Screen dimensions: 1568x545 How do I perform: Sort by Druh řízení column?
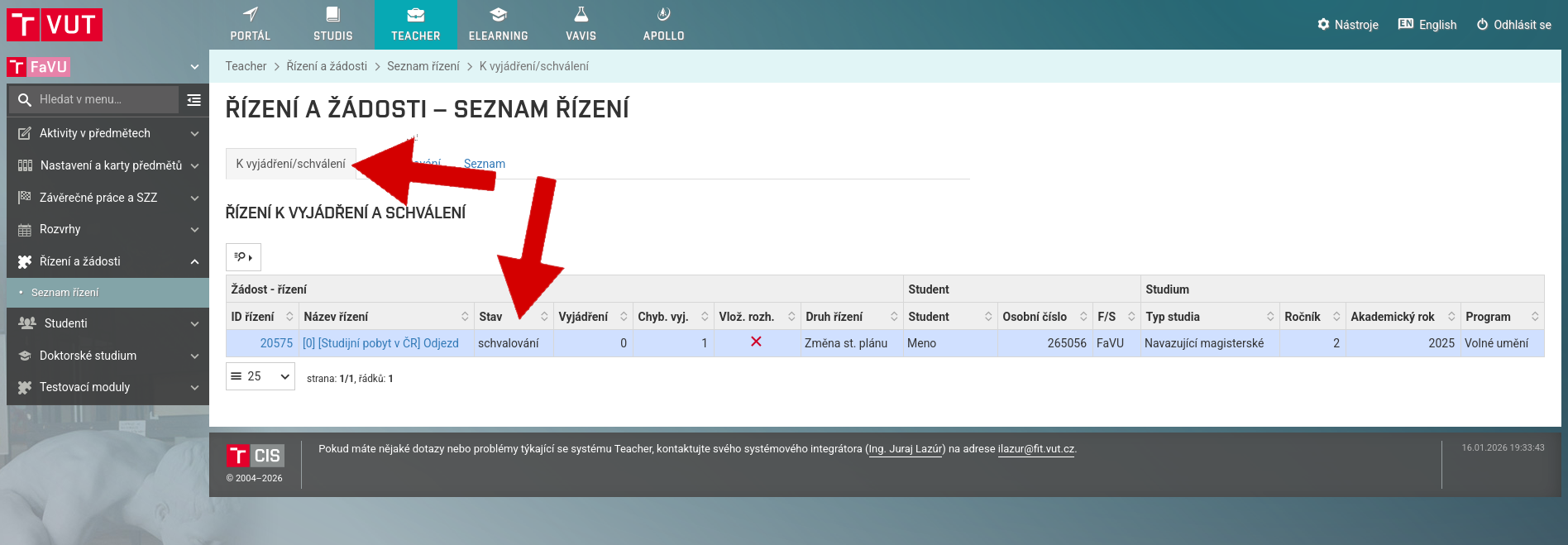(852, 317)
